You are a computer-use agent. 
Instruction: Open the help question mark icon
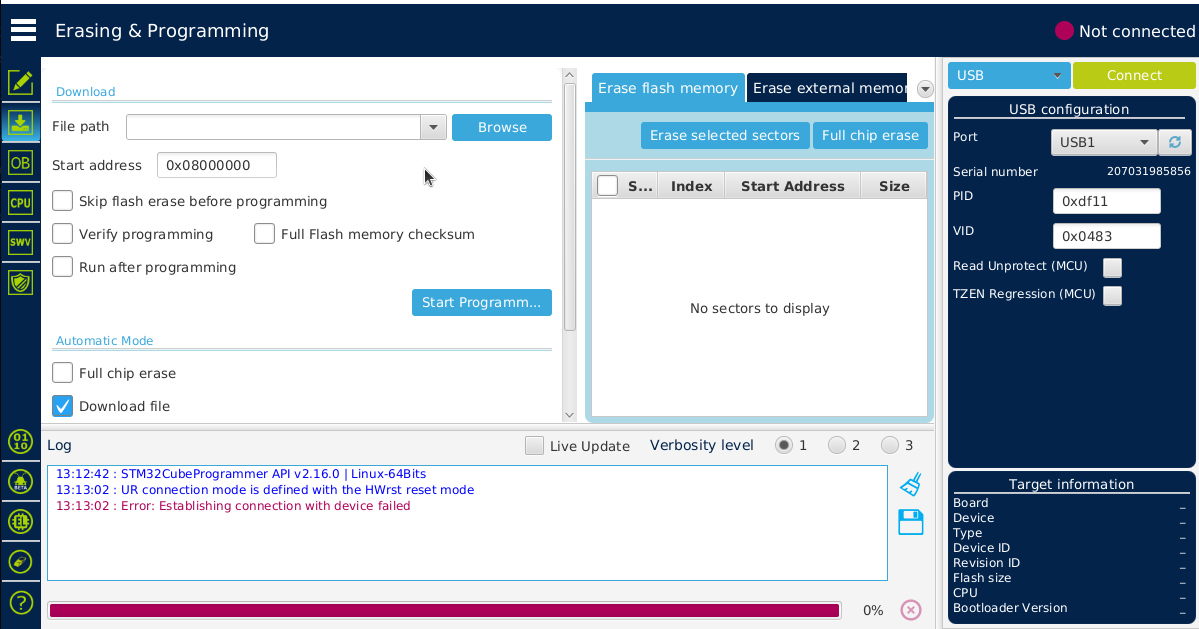click(20, 602)
